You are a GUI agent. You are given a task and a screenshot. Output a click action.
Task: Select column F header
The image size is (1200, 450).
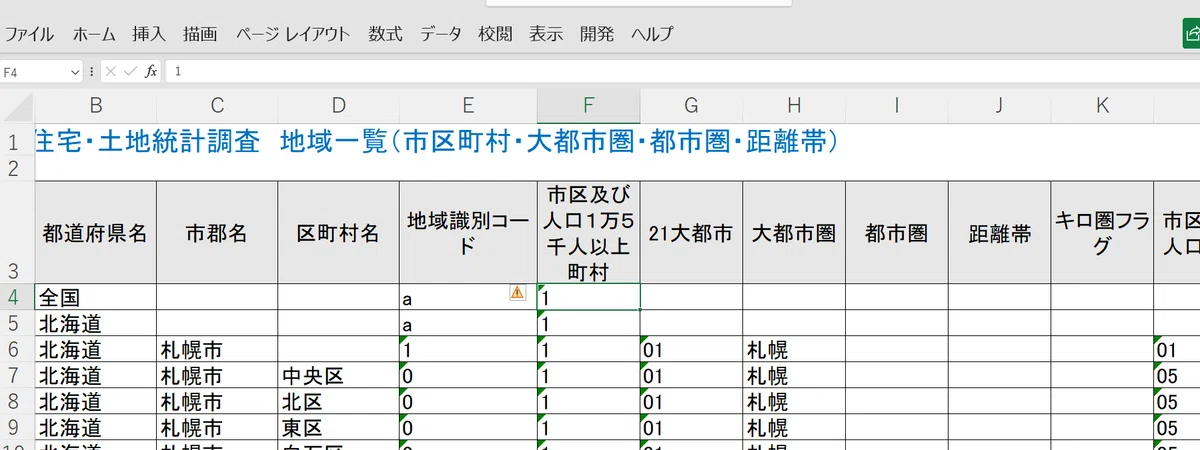pyautogui.click(x=589, y=105)
